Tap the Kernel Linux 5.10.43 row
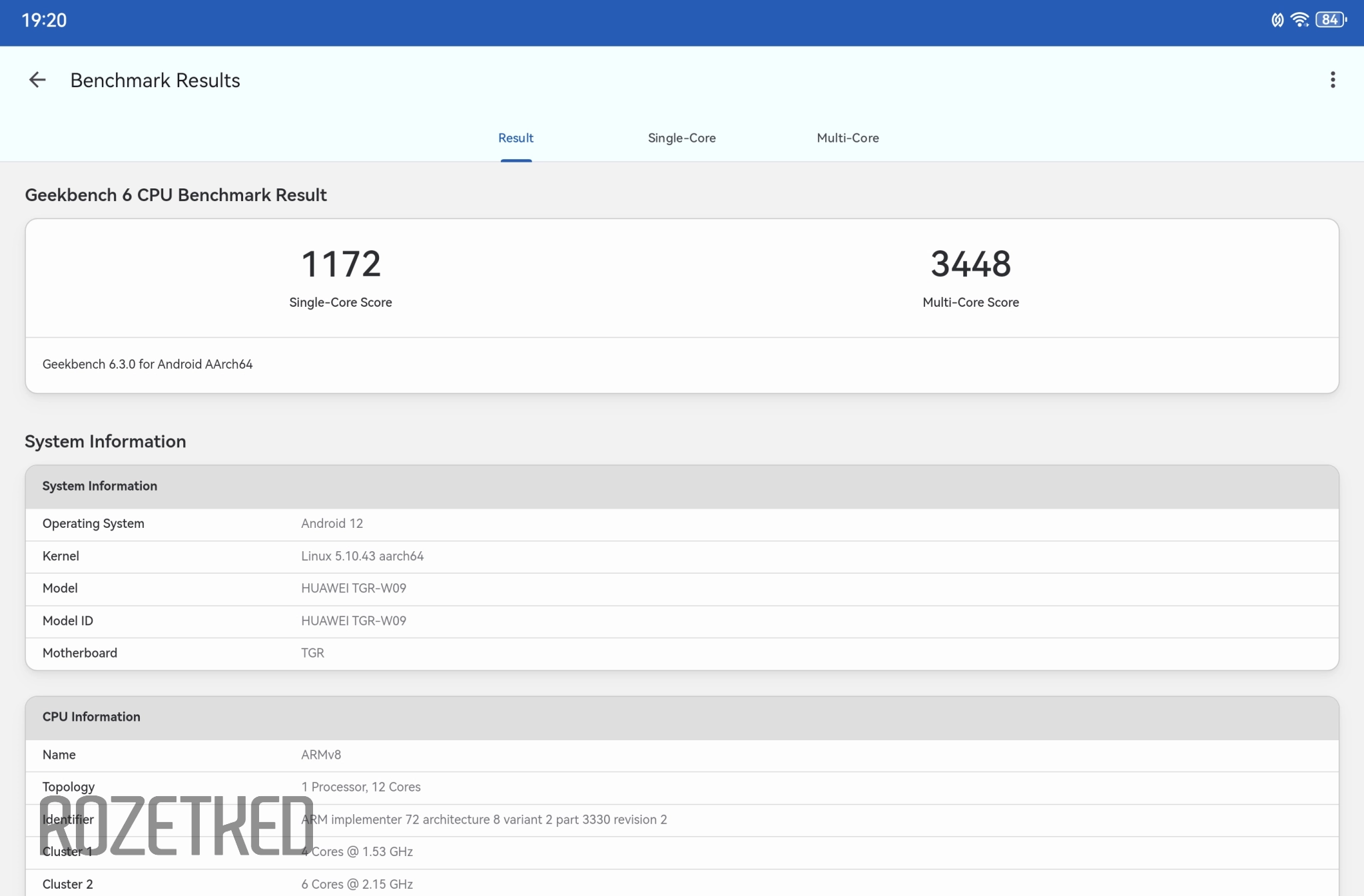This screenshot has height=896, width=1364. tap(362, 556)
